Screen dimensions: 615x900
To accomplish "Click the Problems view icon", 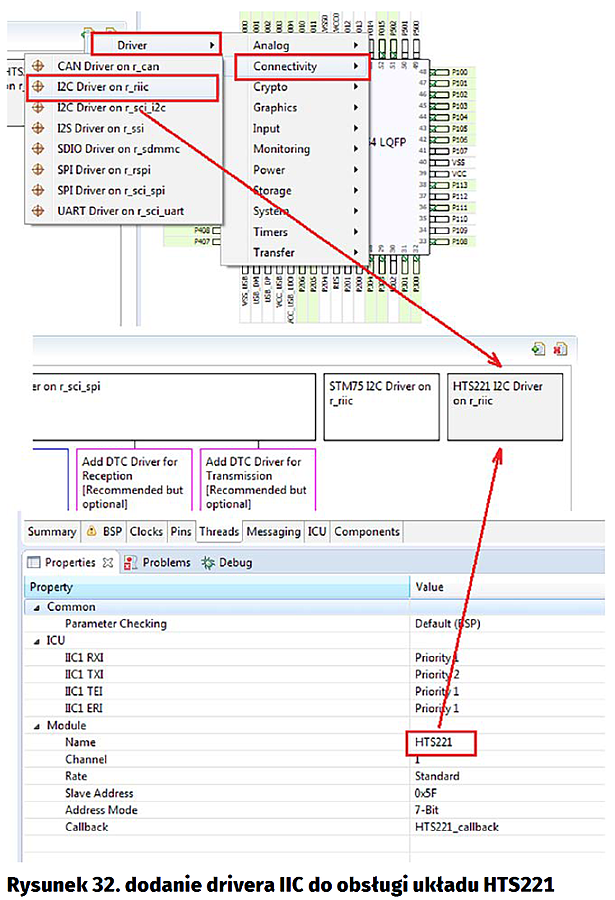I will tap(131, 563).
